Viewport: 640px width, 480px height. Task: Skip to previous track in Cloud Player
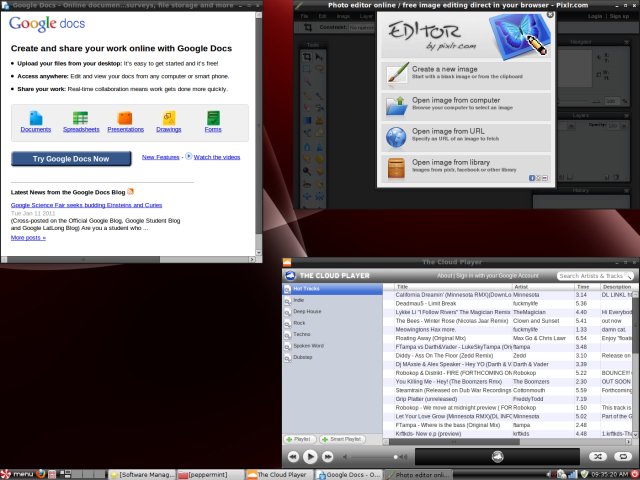(293, 457)
